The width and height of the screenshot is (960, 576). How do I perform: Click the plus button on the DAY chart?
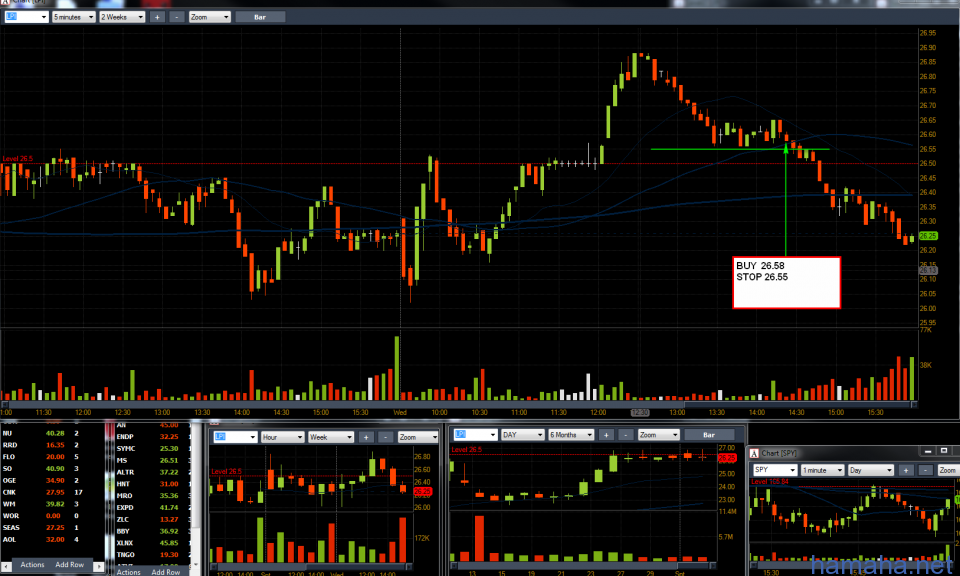(x=606, y=435)
